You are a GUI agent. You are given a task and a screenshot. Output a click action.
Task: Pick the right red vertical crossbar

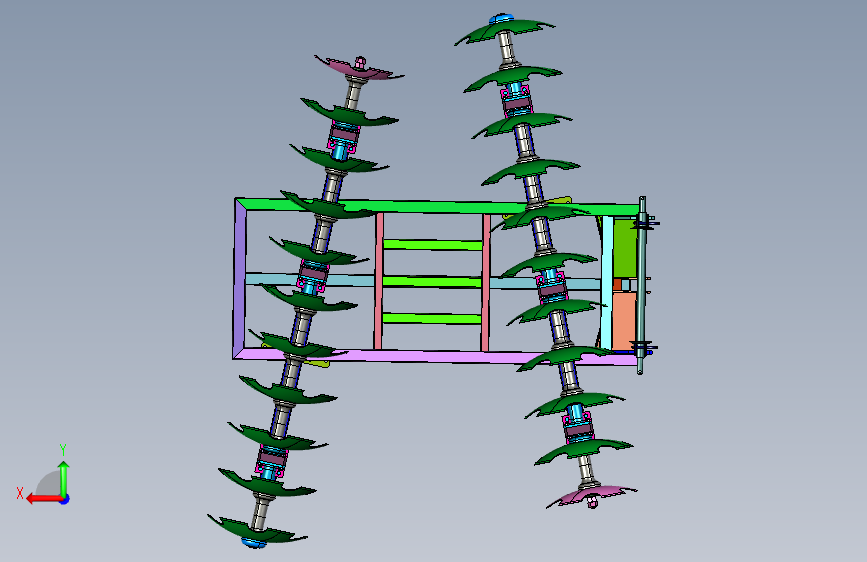[486, 283]
